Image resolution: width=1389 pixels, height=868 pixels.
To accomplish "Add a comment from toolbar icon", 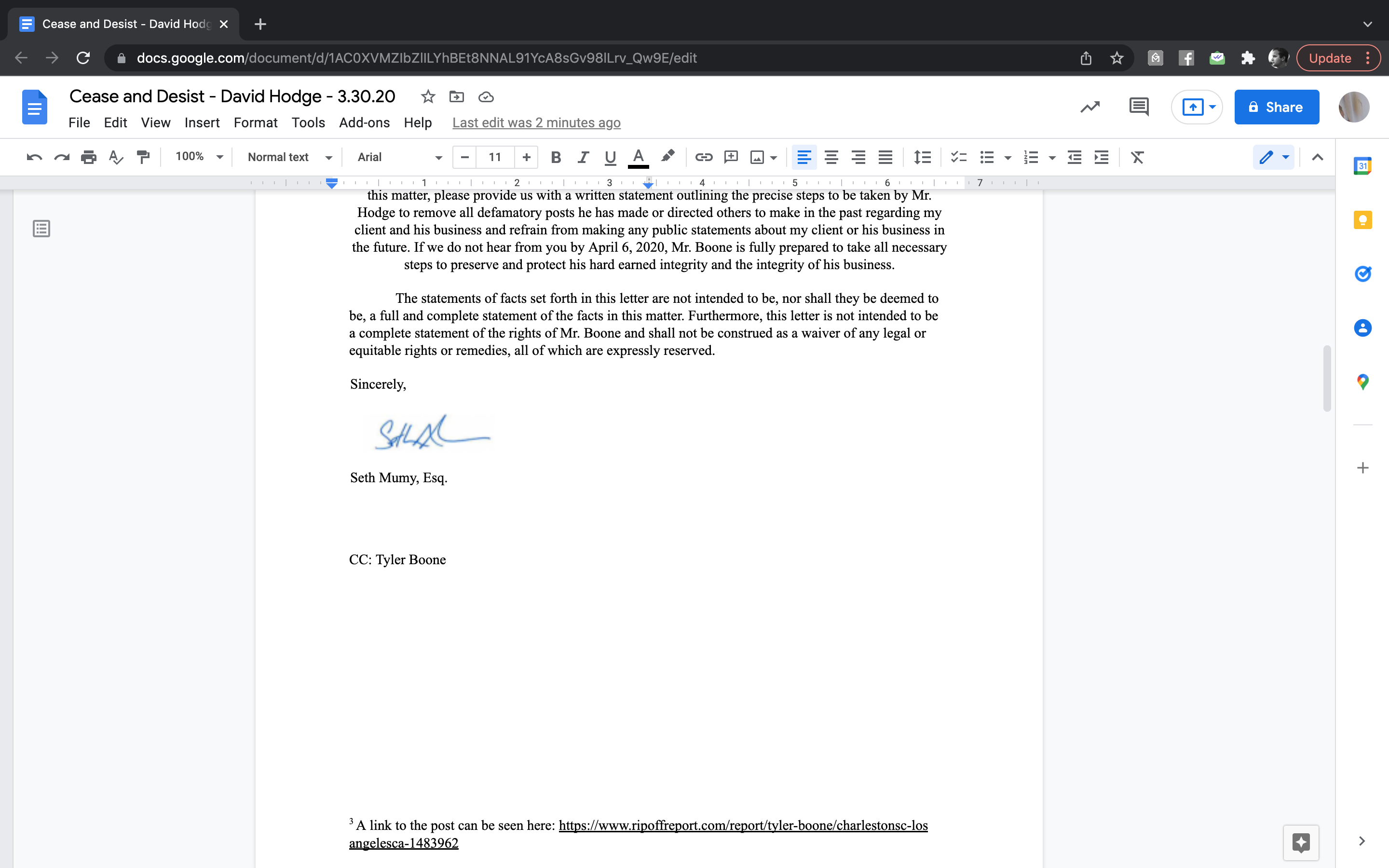I will tap(731, 157).
